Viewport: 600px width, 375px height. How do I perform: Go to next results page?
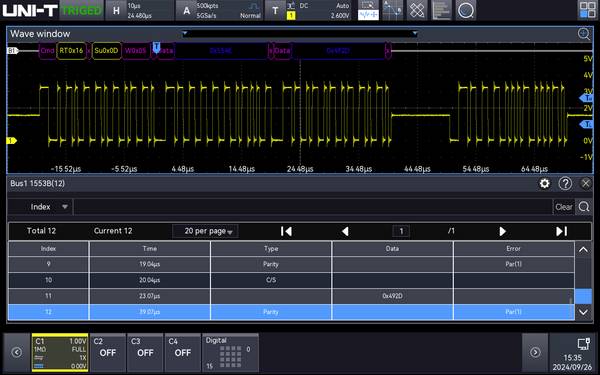[502, 231]
